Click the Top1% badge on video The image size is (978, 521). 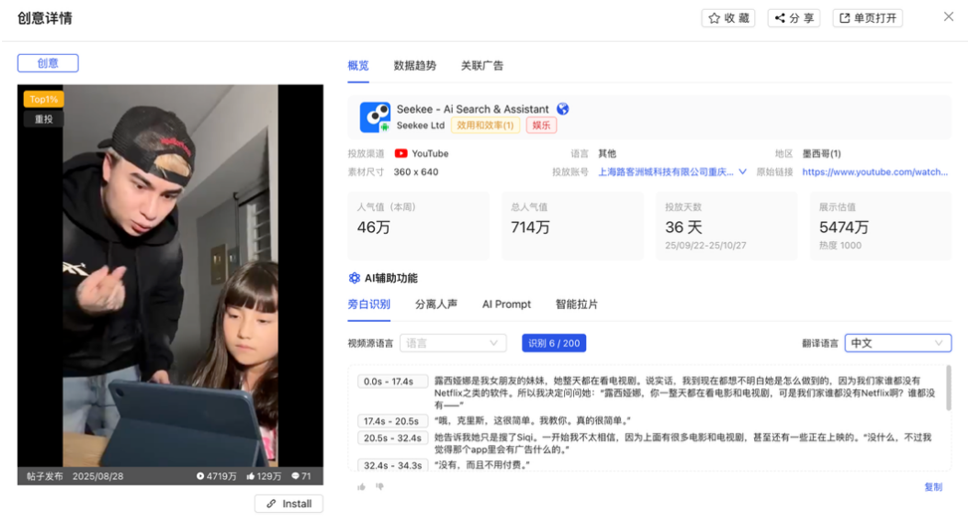(x=44, y=99)
